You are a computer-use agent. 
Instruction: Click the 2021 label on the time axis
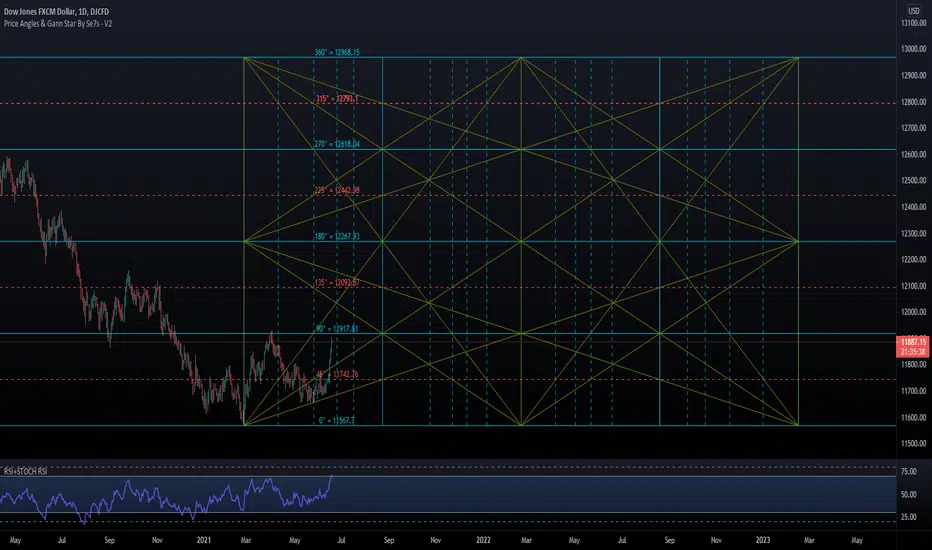point(204,539)
